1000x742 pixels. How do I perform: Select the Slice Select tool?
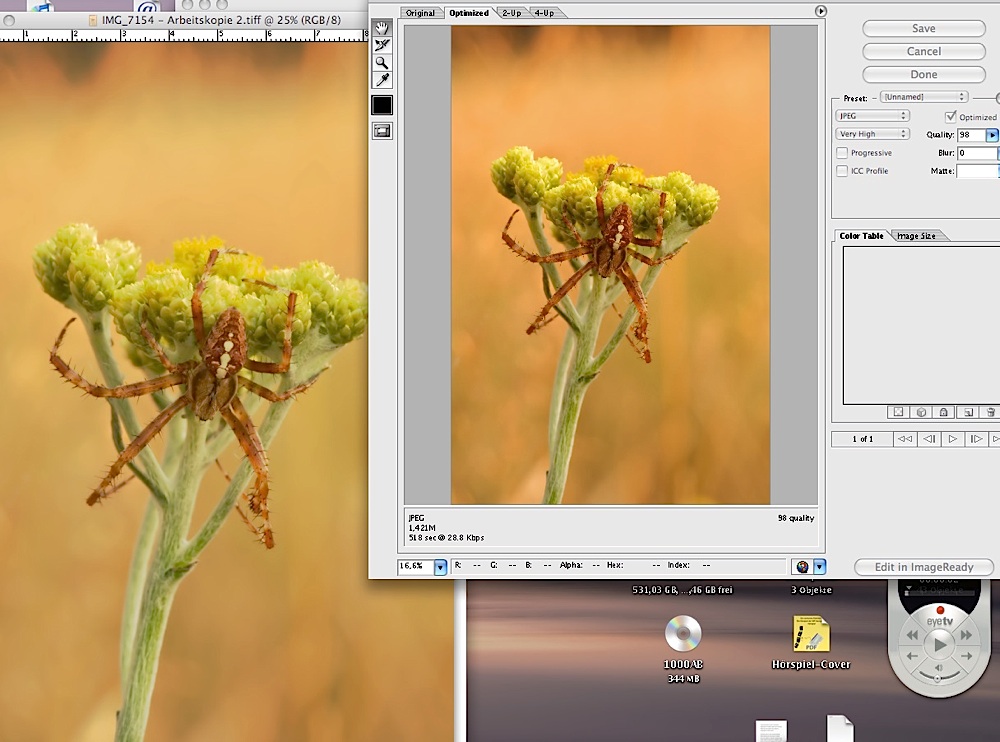[381, 43]
